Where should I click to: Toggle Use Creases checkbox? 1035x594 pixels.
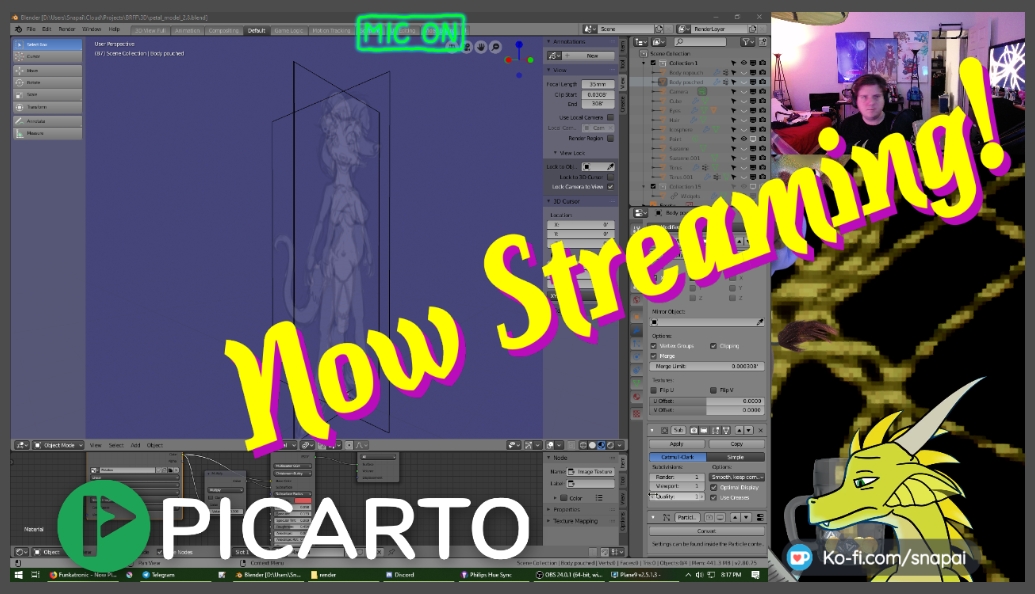point(714,497)
